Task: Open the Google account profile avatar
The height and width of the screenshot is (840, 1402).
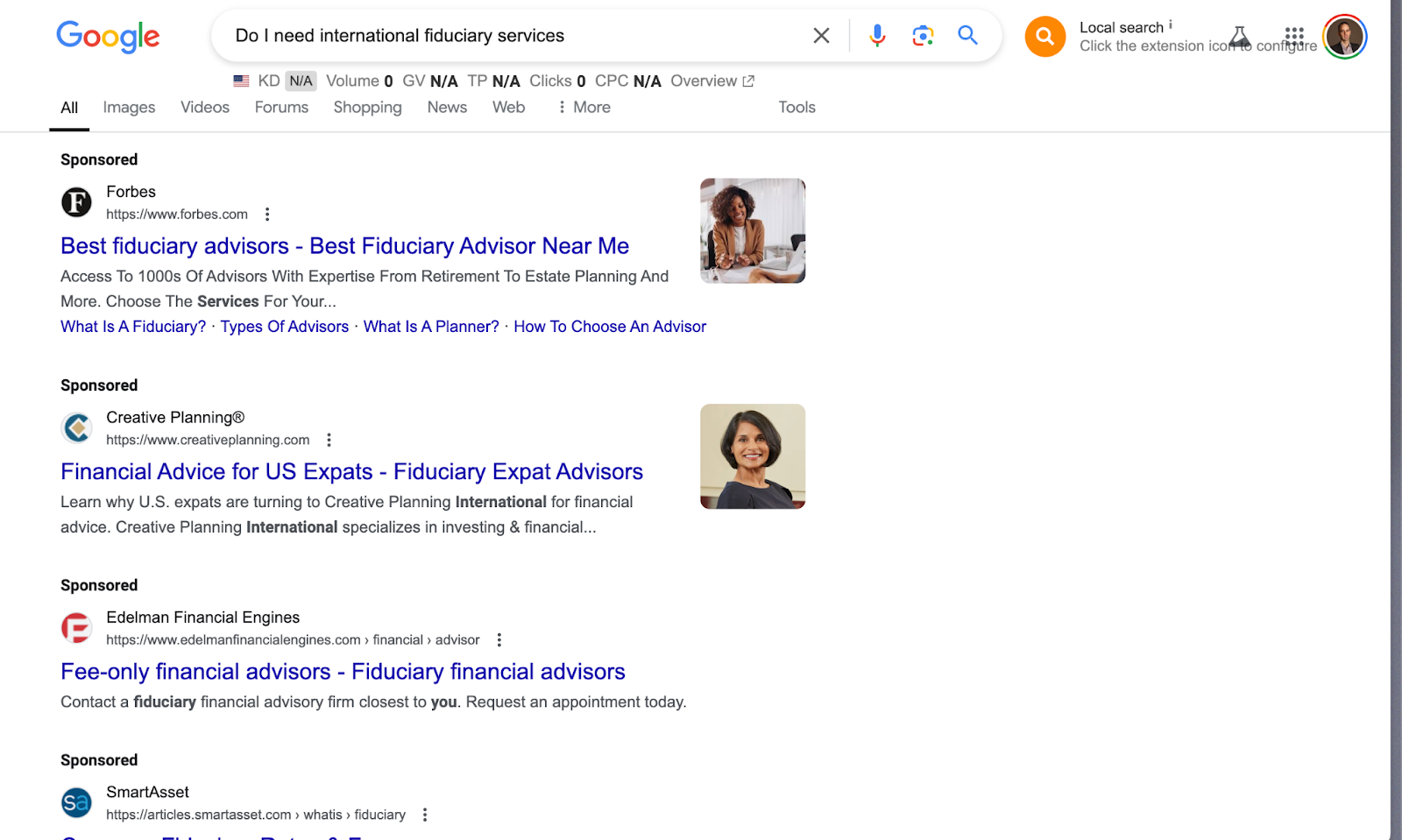Action: 1345,37
